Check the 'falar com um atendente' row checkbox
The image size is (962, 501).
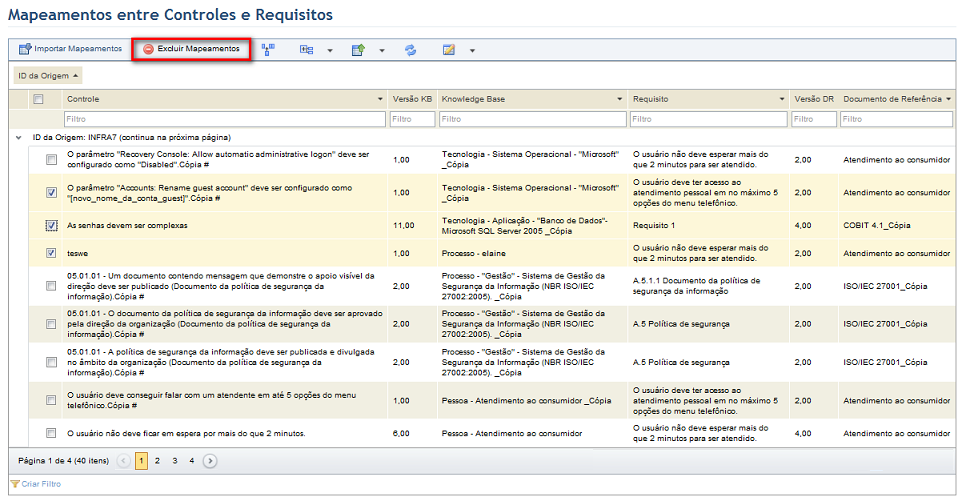51,400
